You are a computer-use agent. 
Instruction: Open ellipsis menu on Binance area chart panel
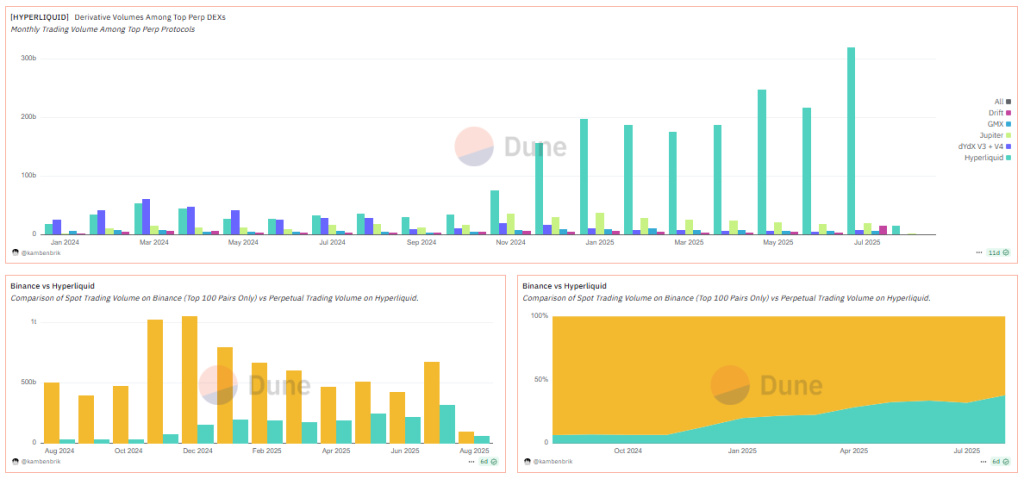point(984,461)
